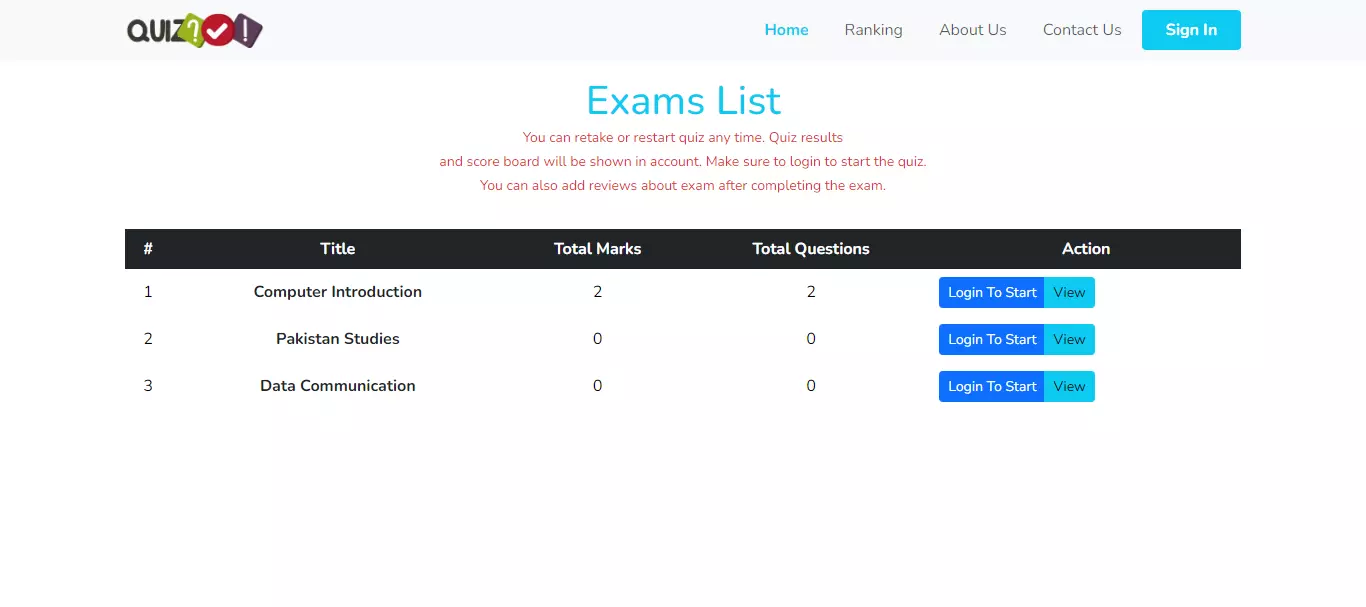Viewport: 1366px width, 607px height.
Task: Select the Computer Introduction title text
Action: tap(338, 292)
